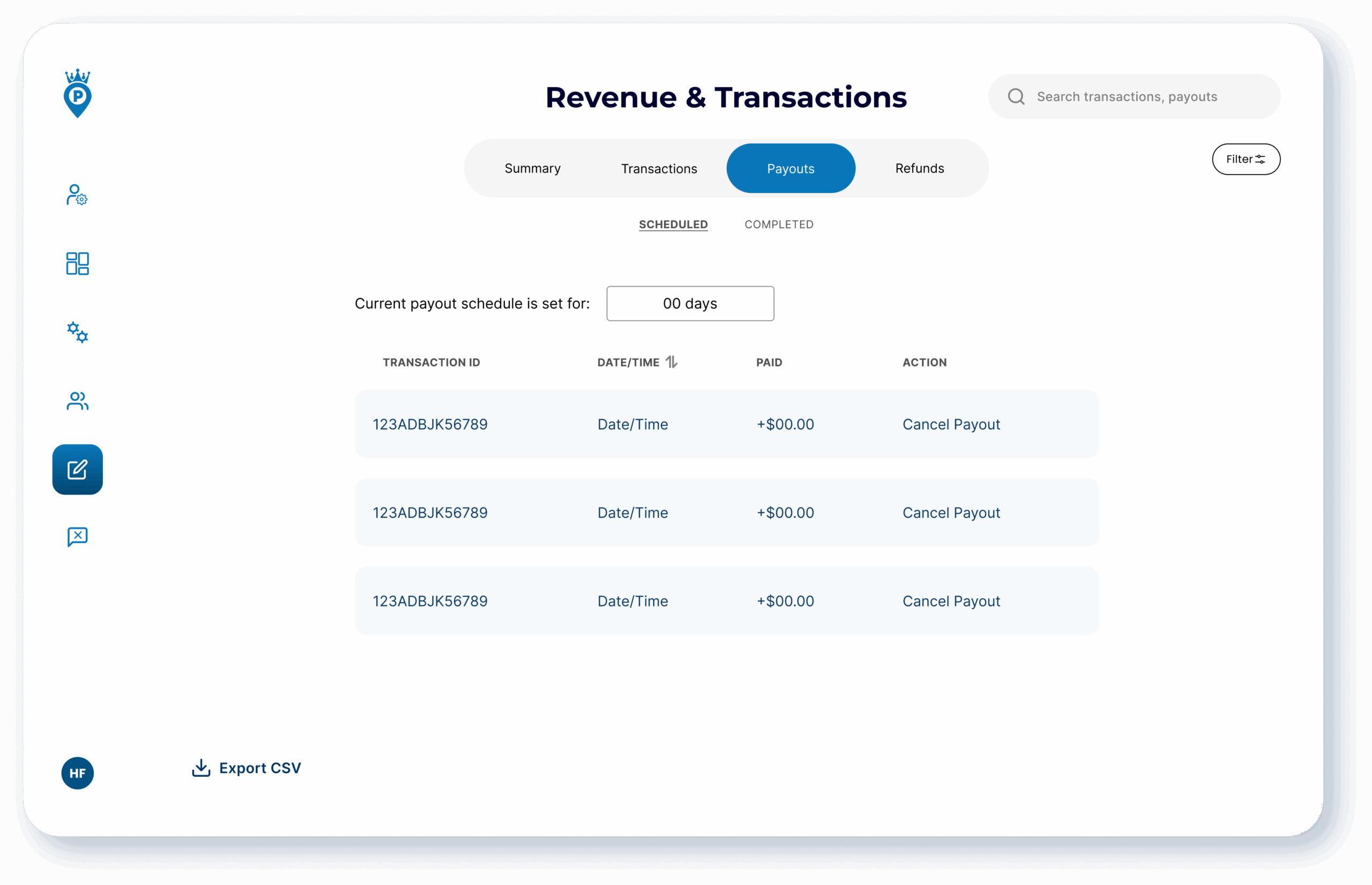Open the users group sidebar icon
This screenshot has height=885, width=1372.
pyautogui.click(x=77, y=401)
